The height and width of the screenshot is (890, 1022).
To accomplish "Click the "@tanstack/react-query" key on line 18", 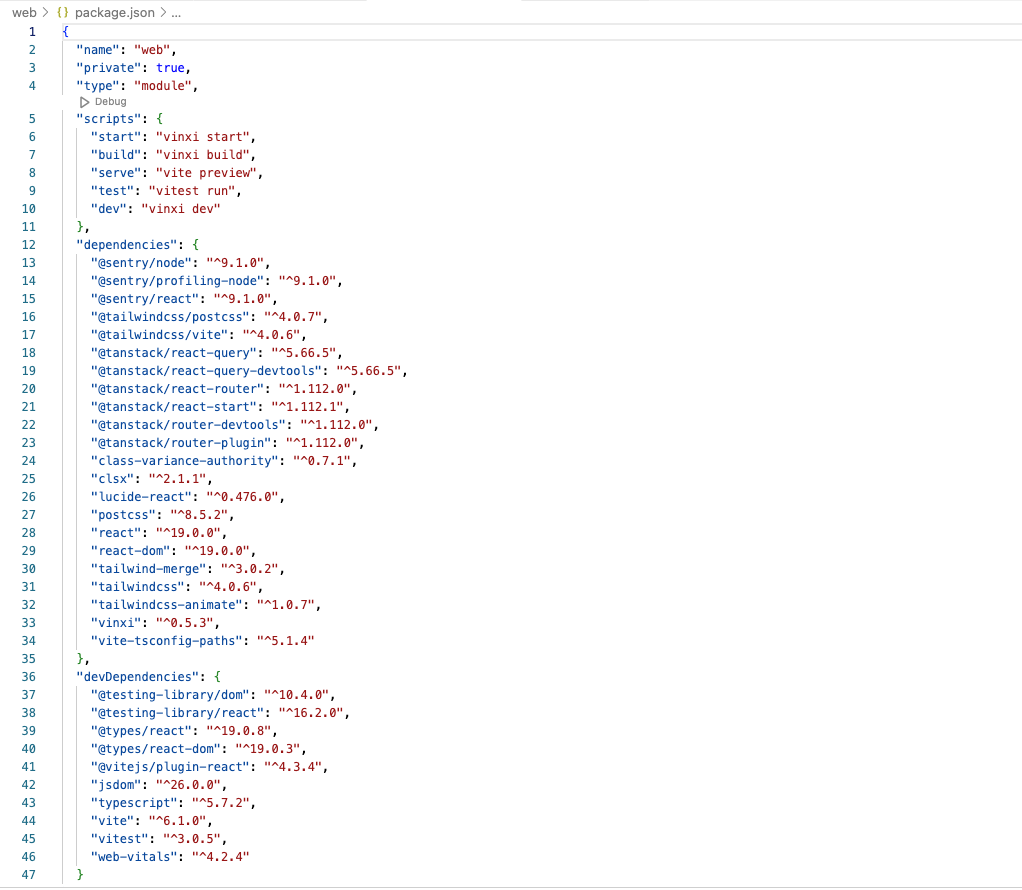I will click(174, 353).
